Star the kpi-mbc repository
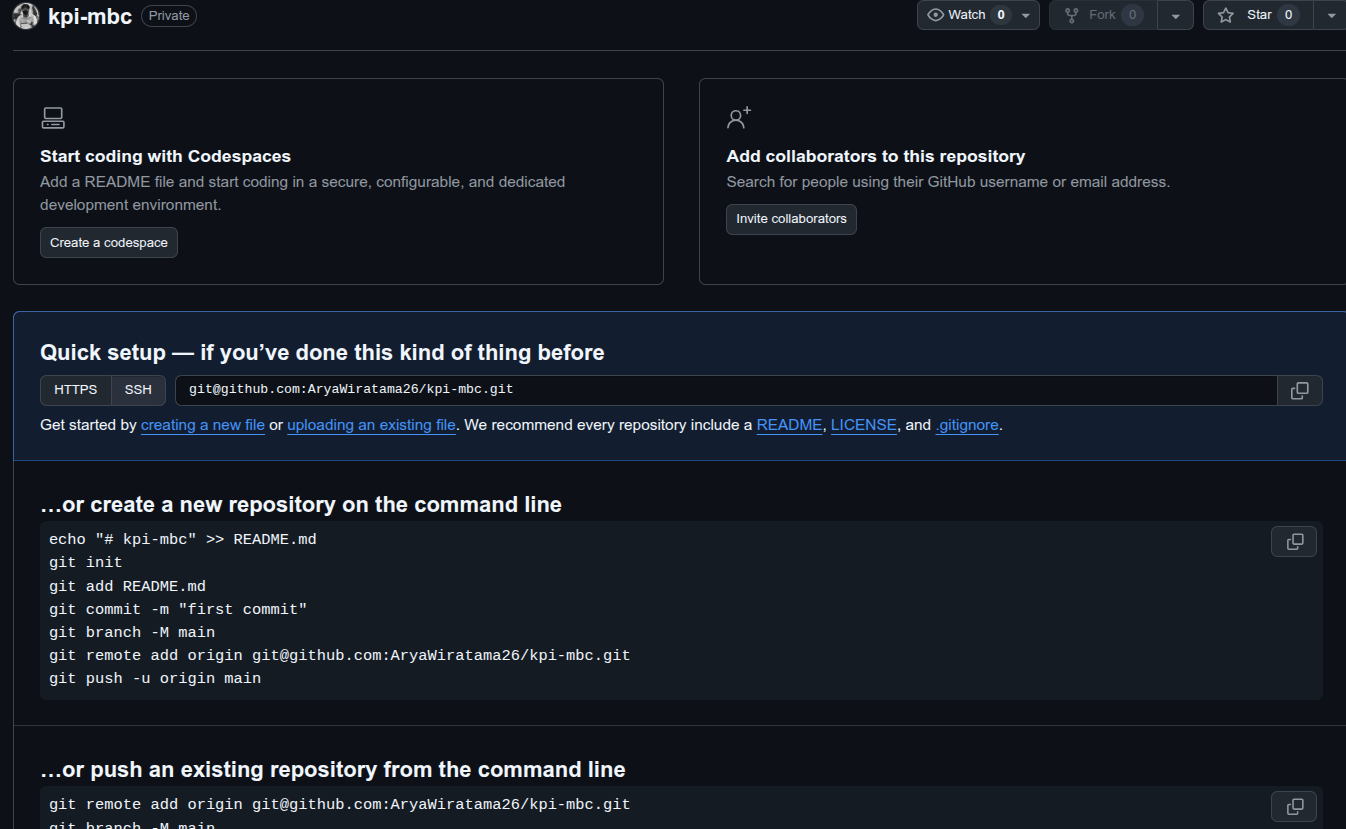Image resolution: width=1346 pixels, height=829 pixels. (1258, 15)
